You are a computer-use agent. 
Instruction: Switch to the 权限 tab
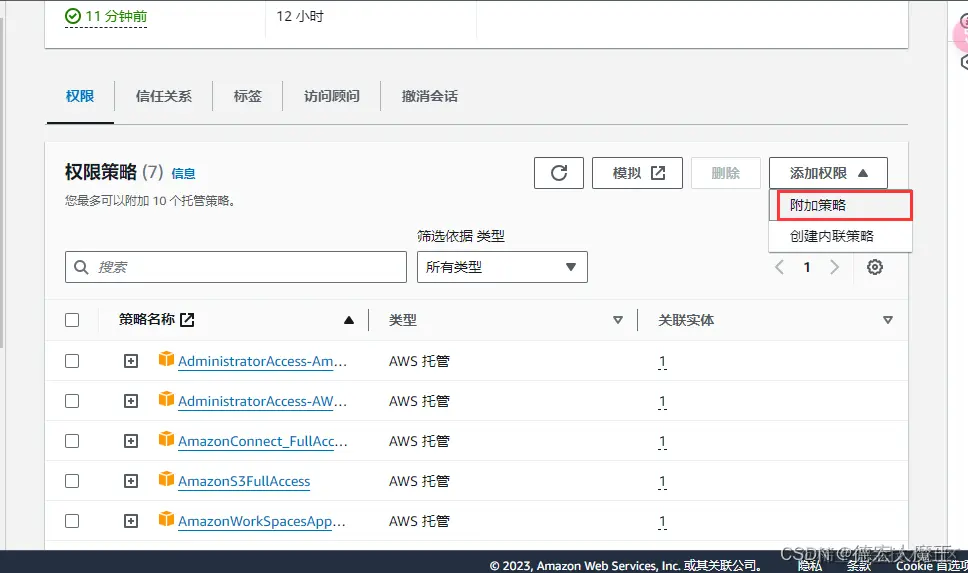click(80, 96)
